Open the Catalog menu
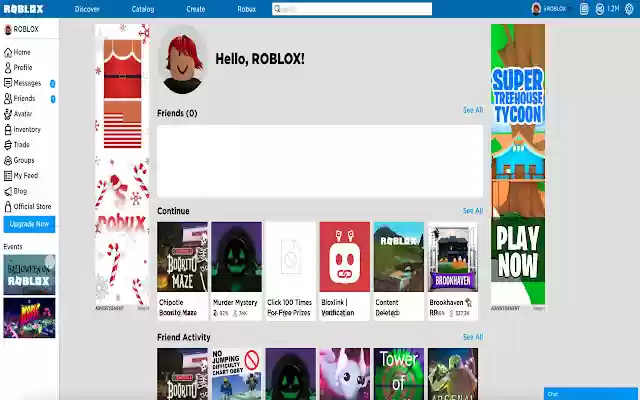This screenshot has width=640, height=400. tap(143, 9)
